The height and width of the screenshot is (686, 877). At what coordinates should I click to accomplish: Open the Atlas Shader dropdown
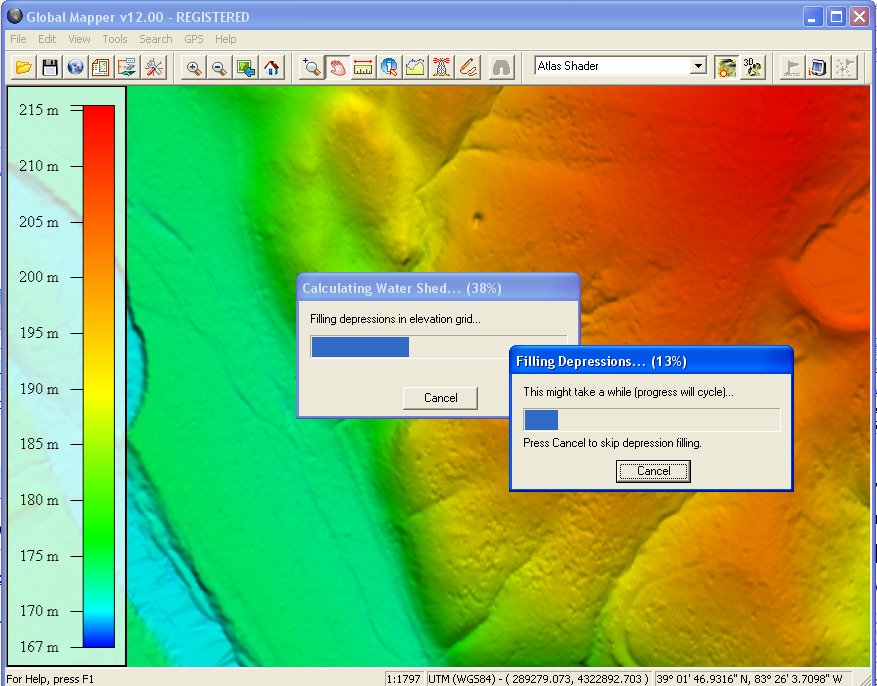[x=696, y=66]
